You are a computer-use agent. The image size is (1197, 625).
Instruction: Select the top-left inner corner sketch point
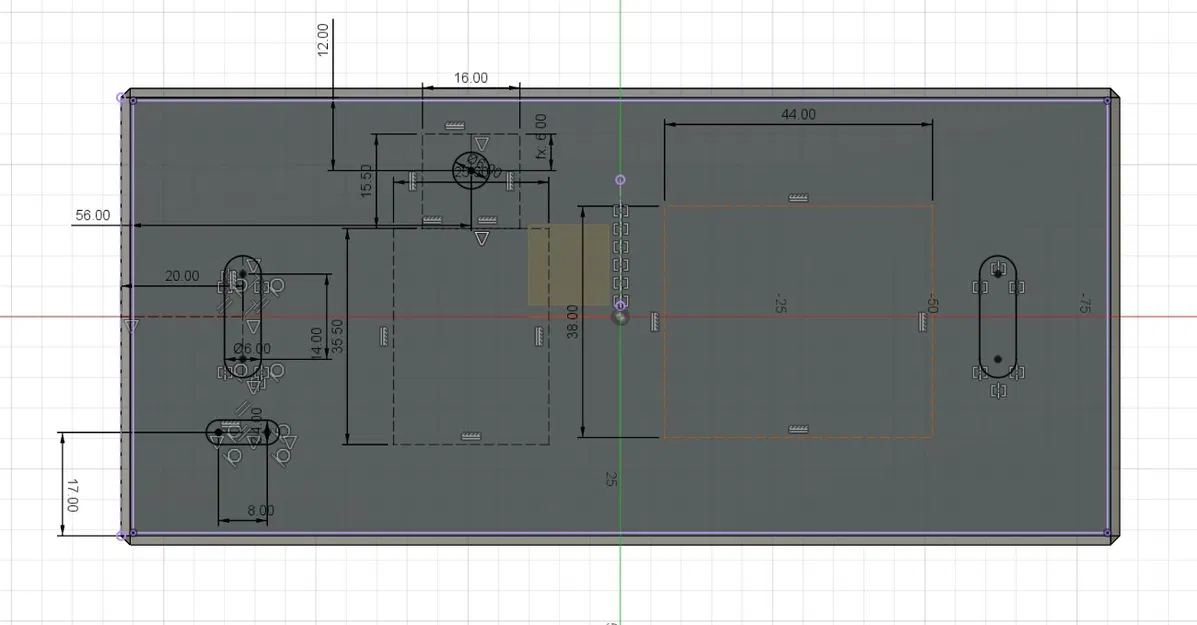point(134,100)
